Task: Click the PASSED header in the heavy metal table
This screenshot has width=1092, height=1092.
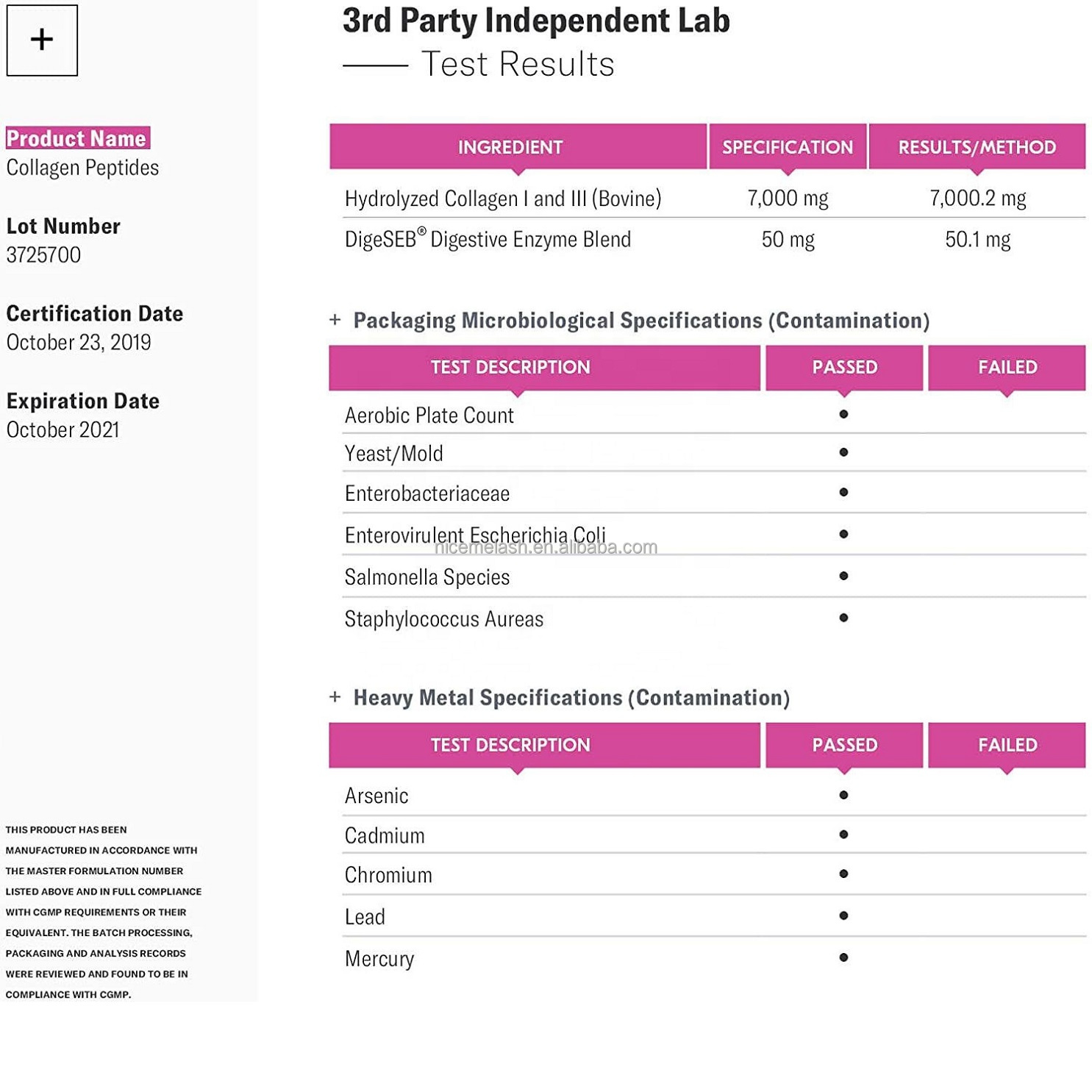Action: (x=844, y=745)
